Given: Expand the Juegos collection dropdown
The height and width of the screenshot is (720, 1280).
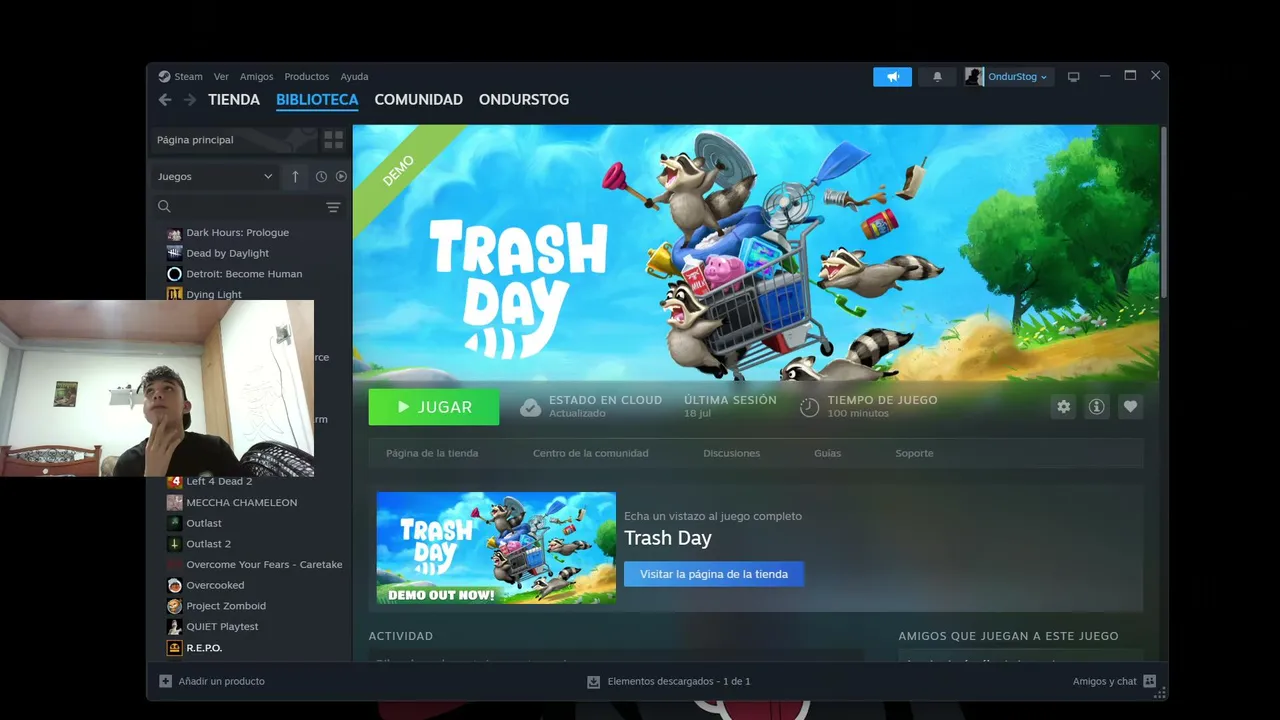Looking at the screenshot, I should click(215, 177).
